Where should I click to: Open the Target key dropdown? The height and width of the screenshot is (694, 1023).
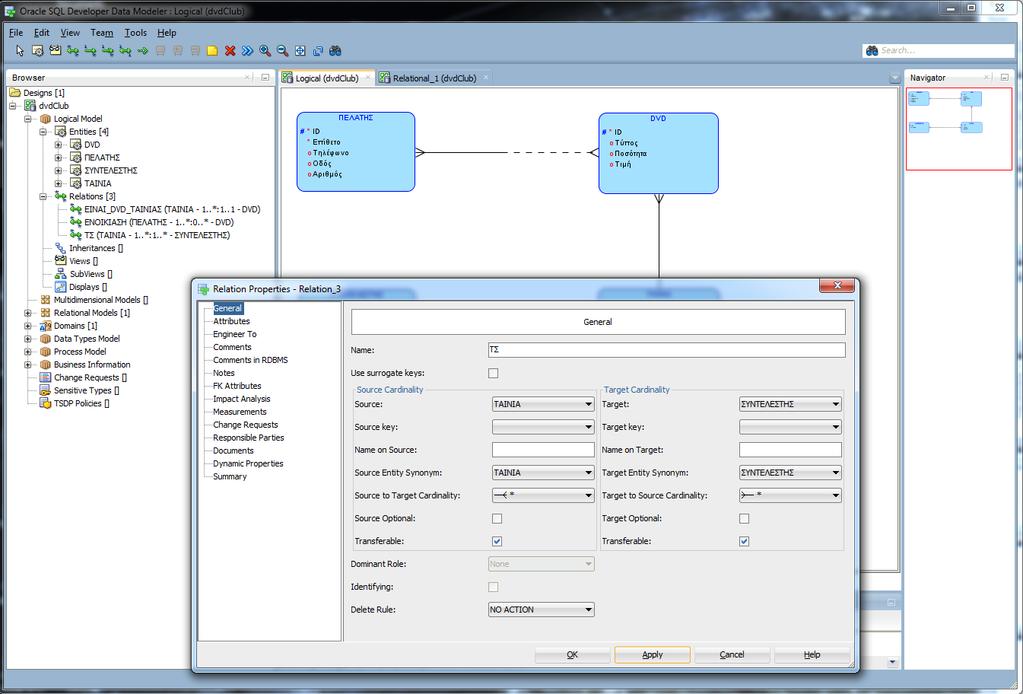click(790, 427)
